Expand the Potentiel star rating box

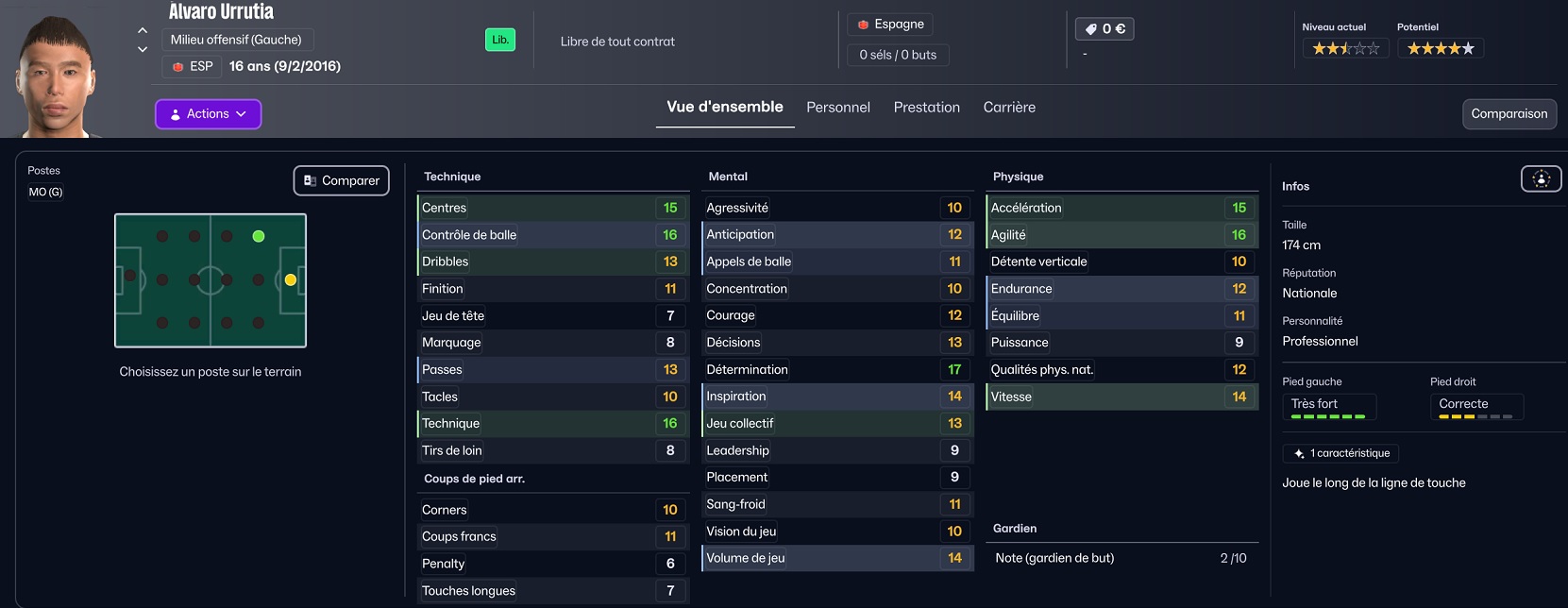[x=1440, y=48]
